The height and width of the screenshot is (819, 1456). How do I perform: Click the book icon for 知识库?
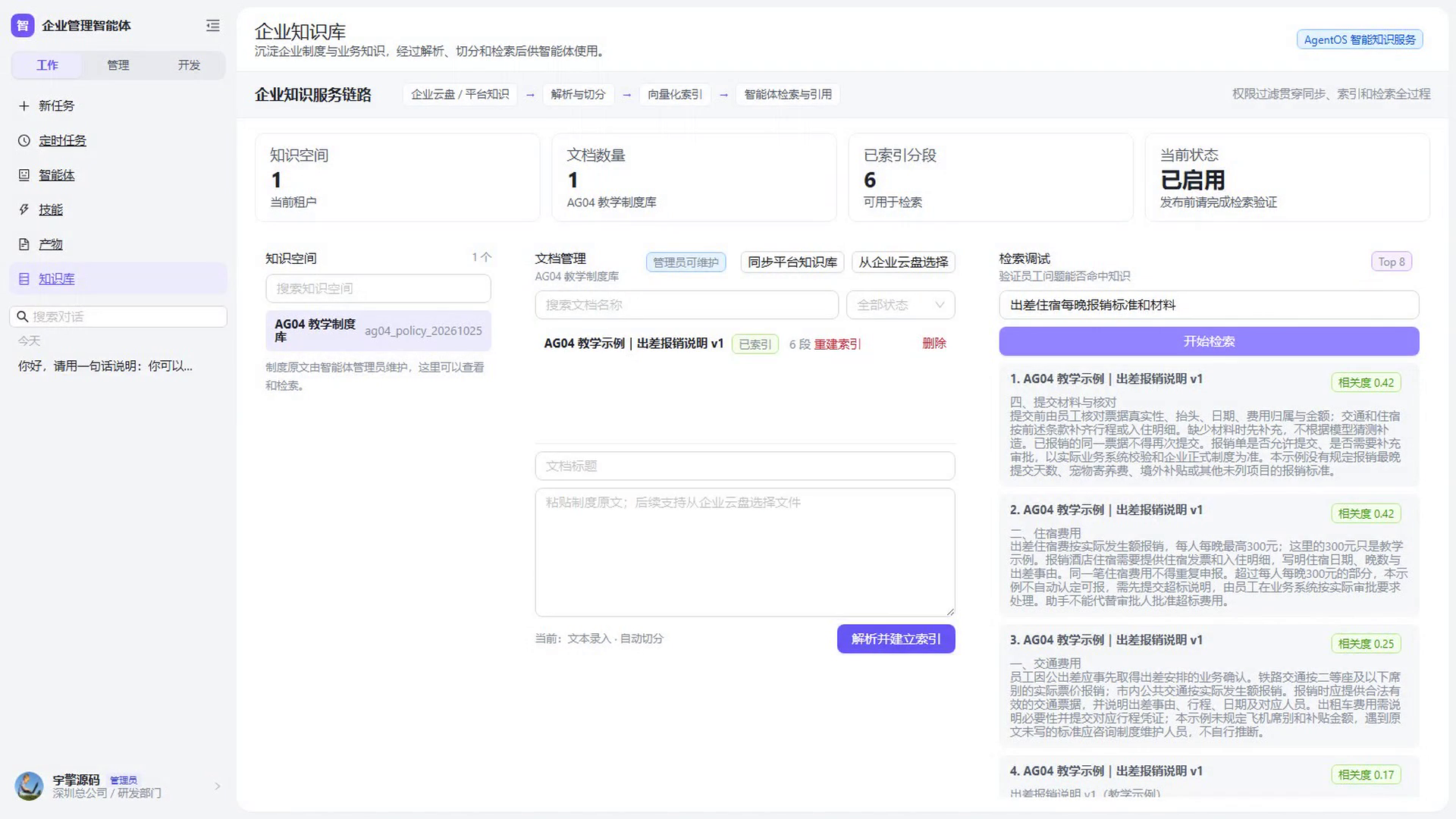(24, 279)
